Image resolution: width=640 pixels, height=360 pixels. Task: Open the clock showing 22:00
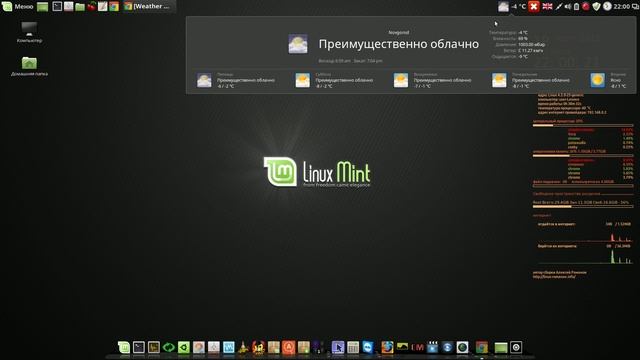point(622,7)
